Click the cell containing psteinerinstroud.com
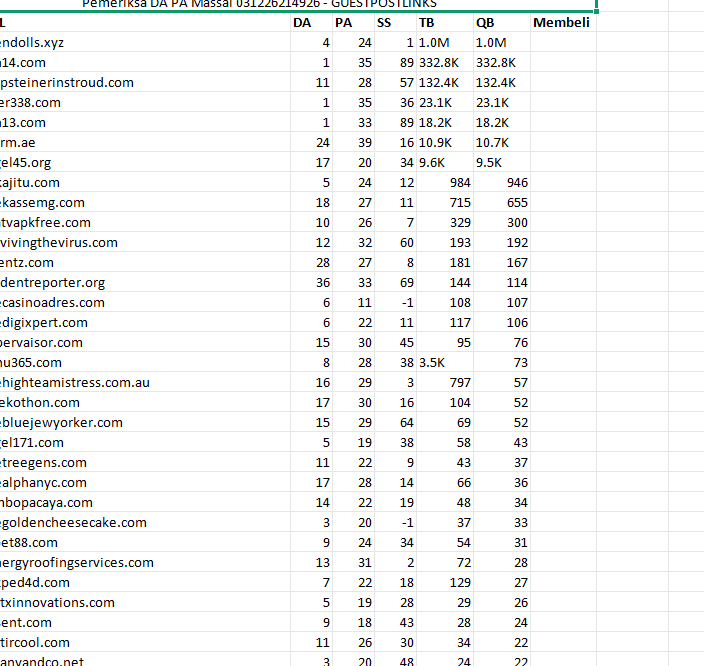The height and width of the screenshot is (666, 704). [x=145, y=82]
